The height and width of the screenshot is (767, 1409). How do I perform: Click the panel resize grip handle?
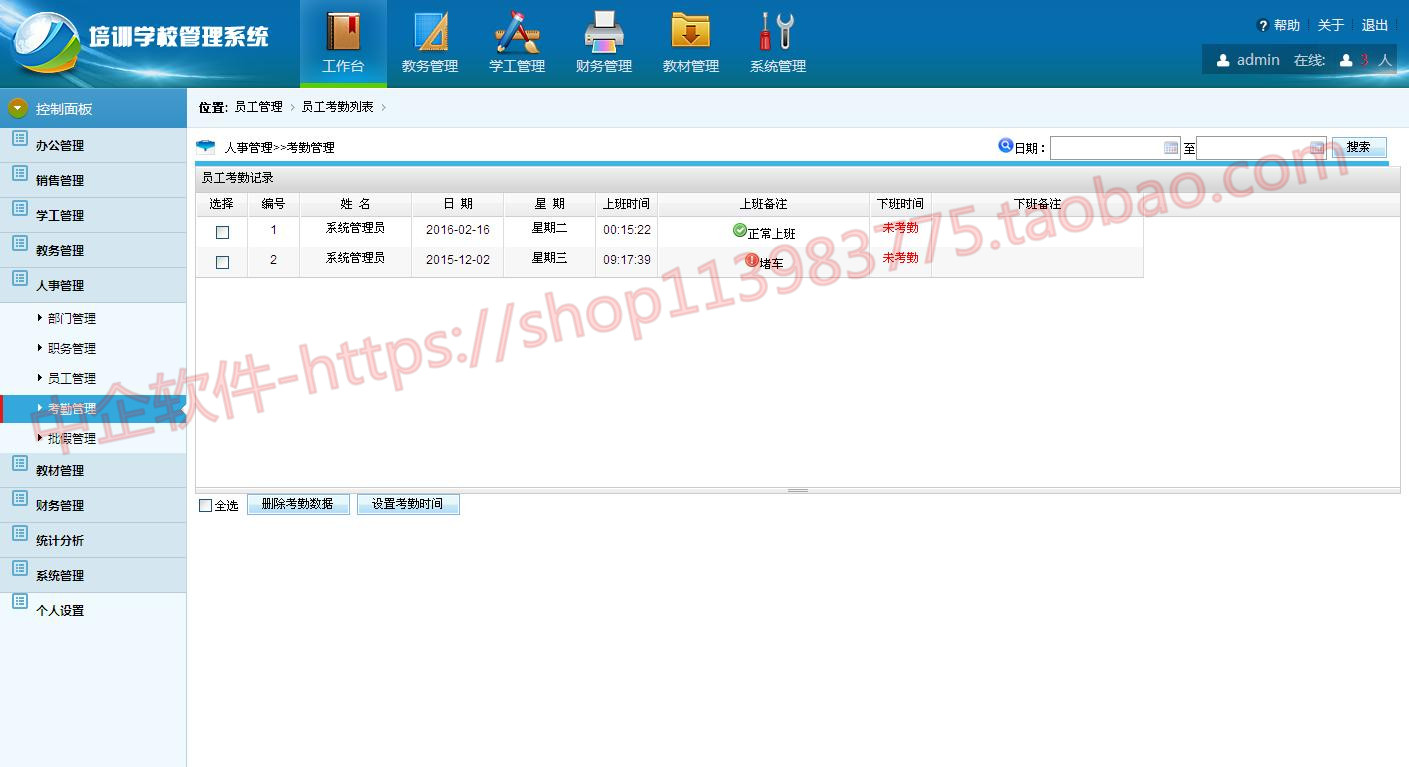(798, 490)
